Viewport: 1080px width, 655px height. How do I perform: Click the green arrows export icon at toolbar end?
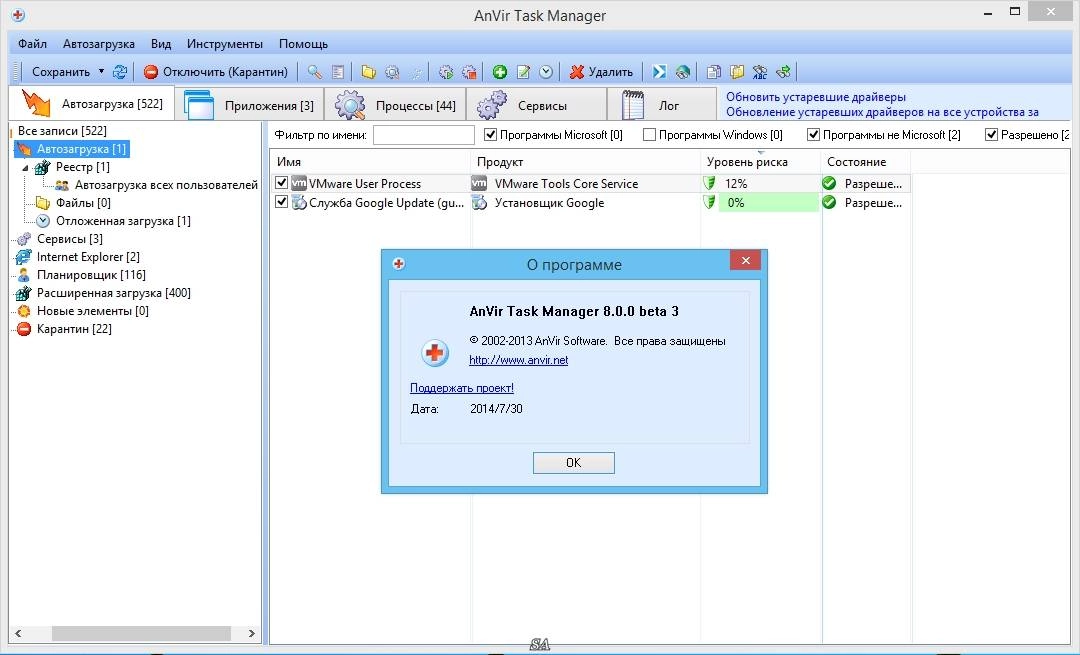[783, 72]
